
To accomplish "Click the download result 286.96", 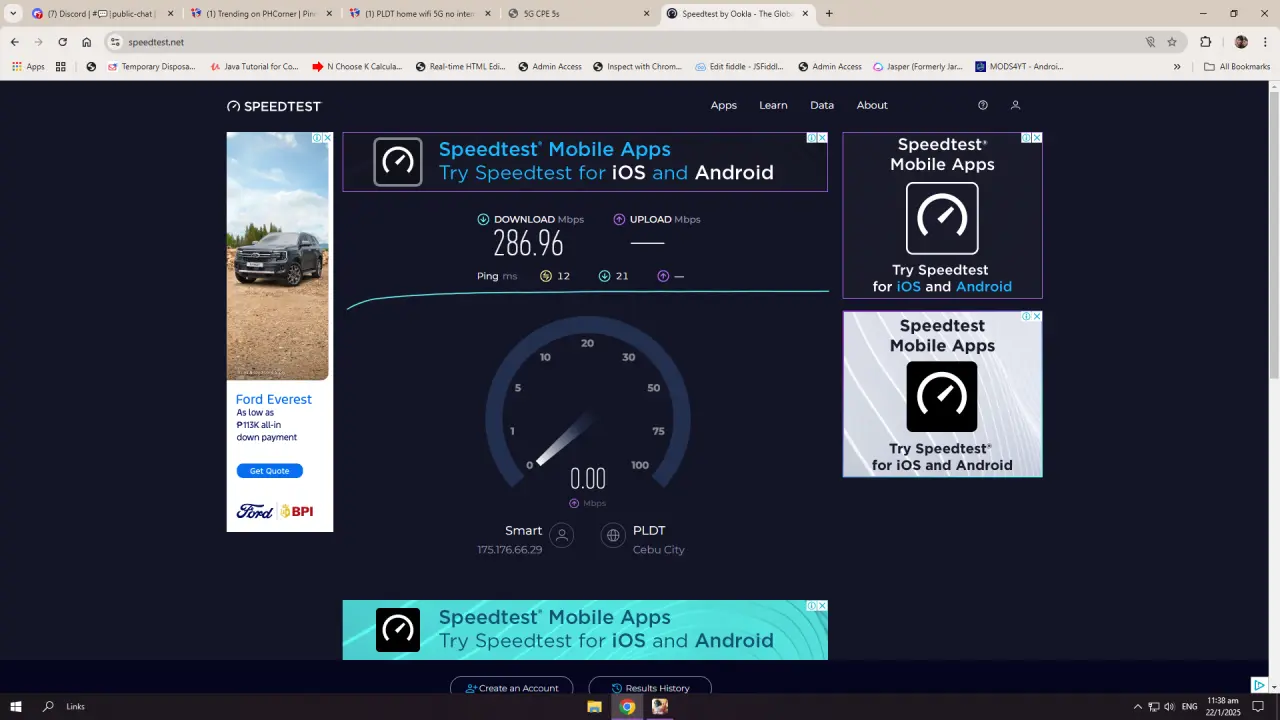I will (528, 243).
